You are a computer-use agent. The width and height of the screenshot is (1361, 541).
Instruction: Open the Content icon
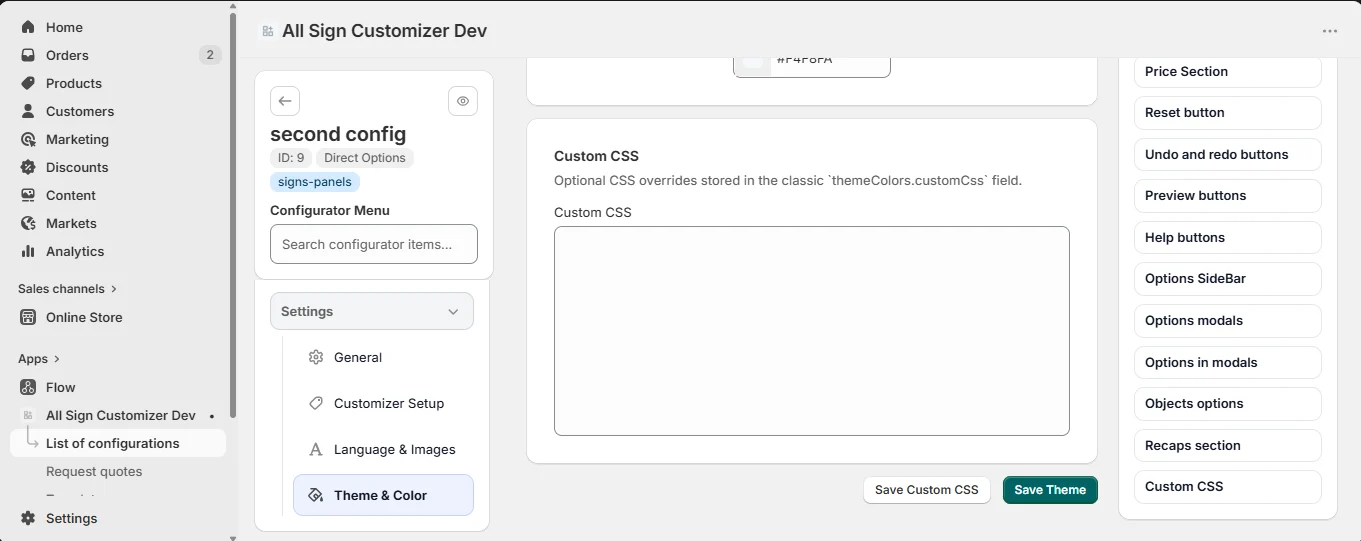click(28, 195)
